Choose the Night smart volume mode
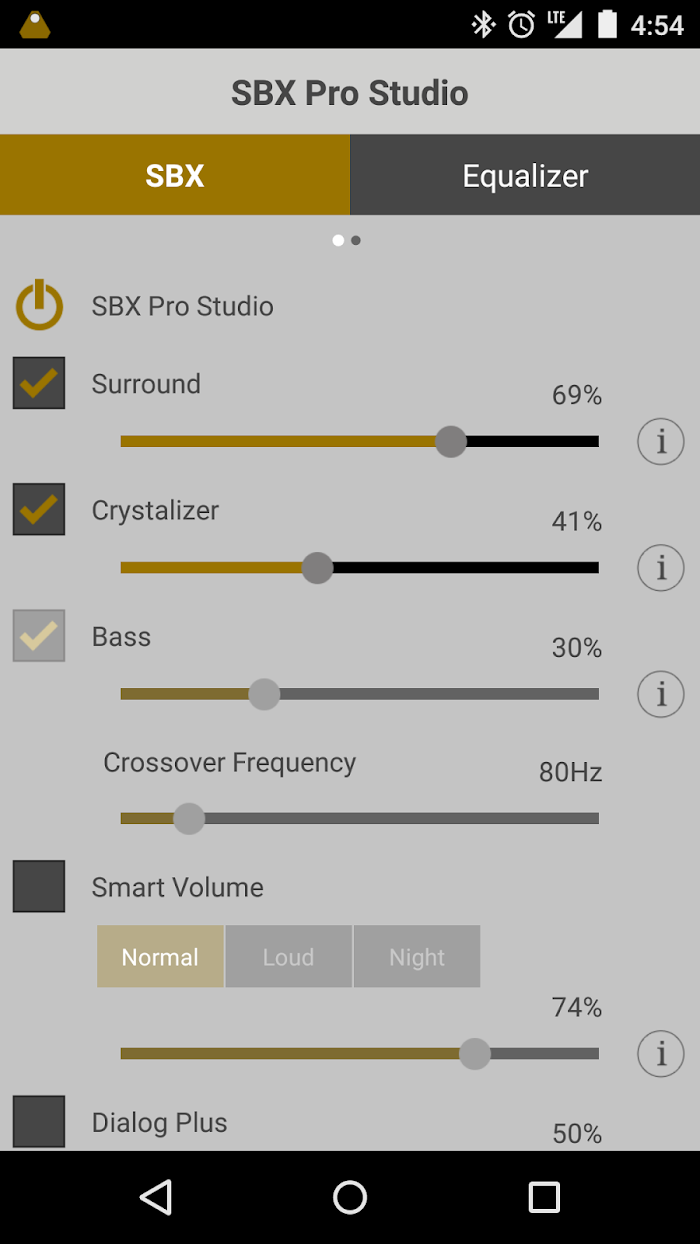This screenshot has height=1244, width=700. 417,957
